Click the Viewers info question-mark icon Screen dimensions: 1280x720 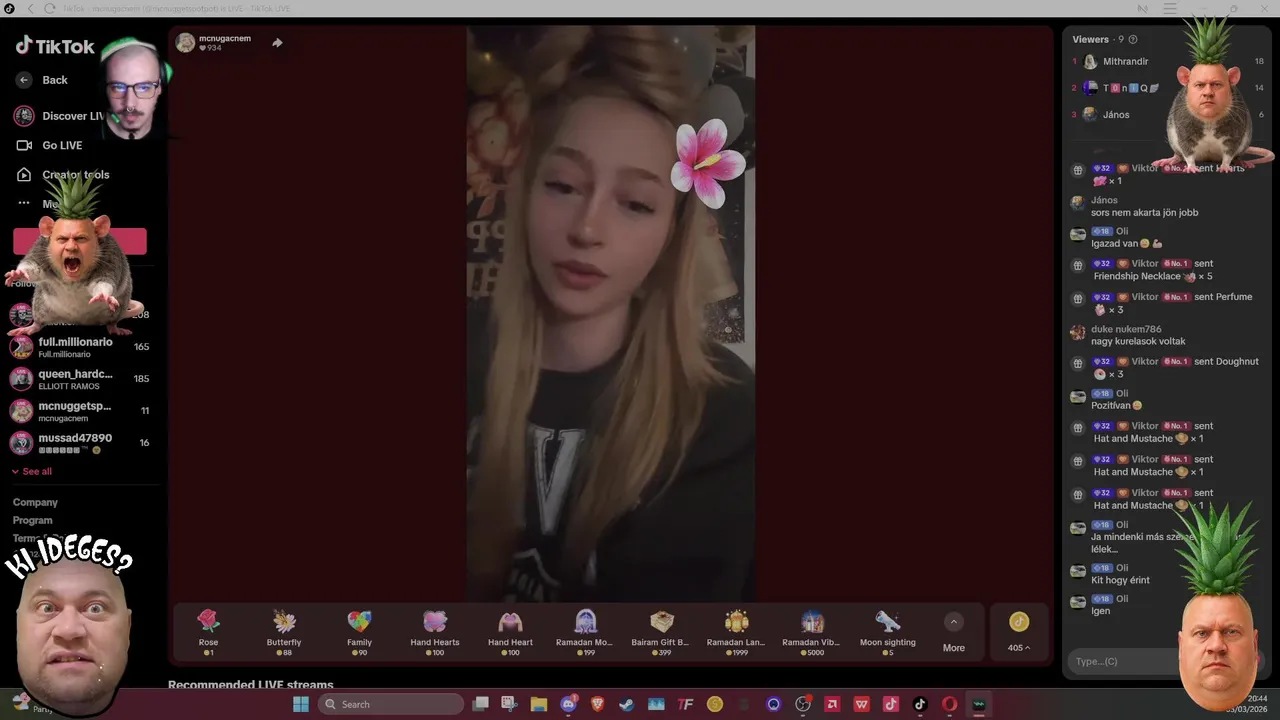point(1133,39)
